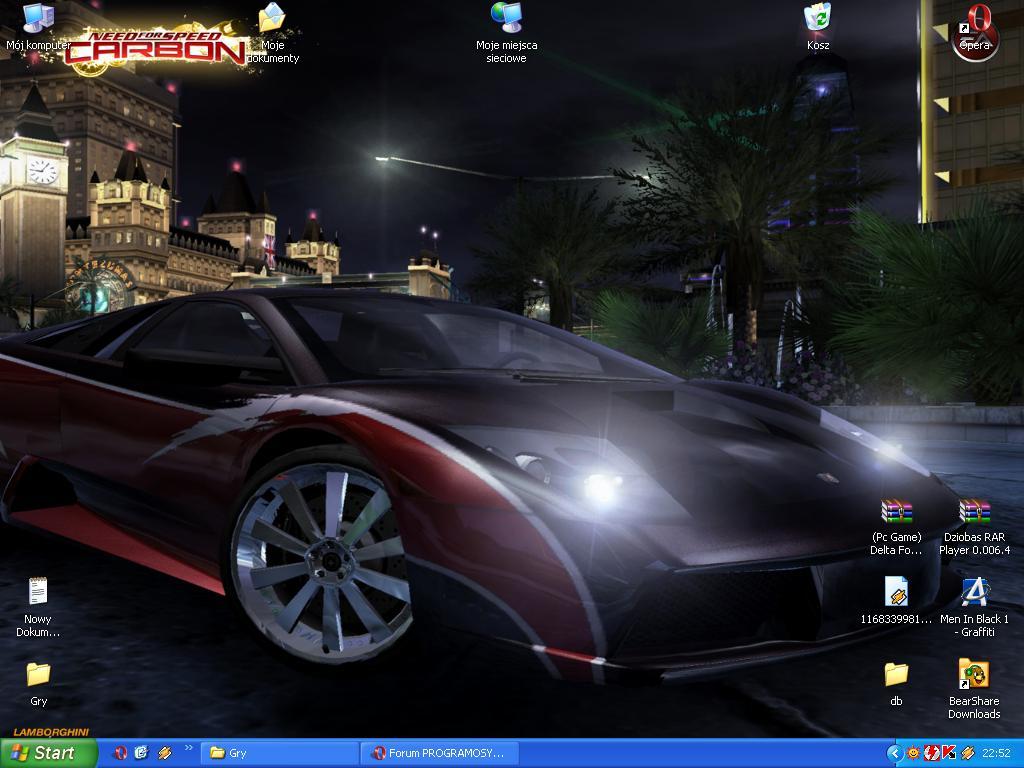Click the Kaspersky K tray icon
This screenshot has width=1024, height=768.
pos(948,753)
